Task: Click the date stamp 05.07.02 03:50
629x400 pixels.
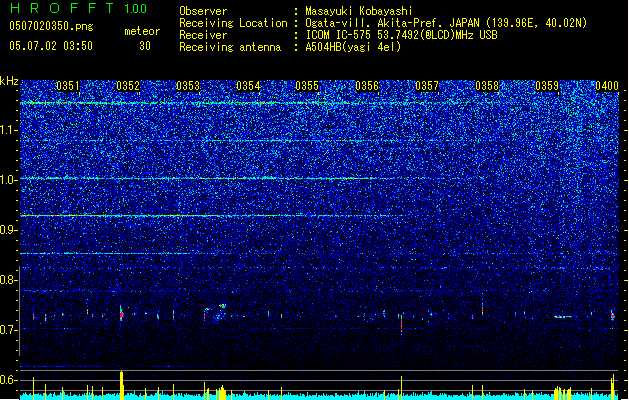Action: coord(51,46)
